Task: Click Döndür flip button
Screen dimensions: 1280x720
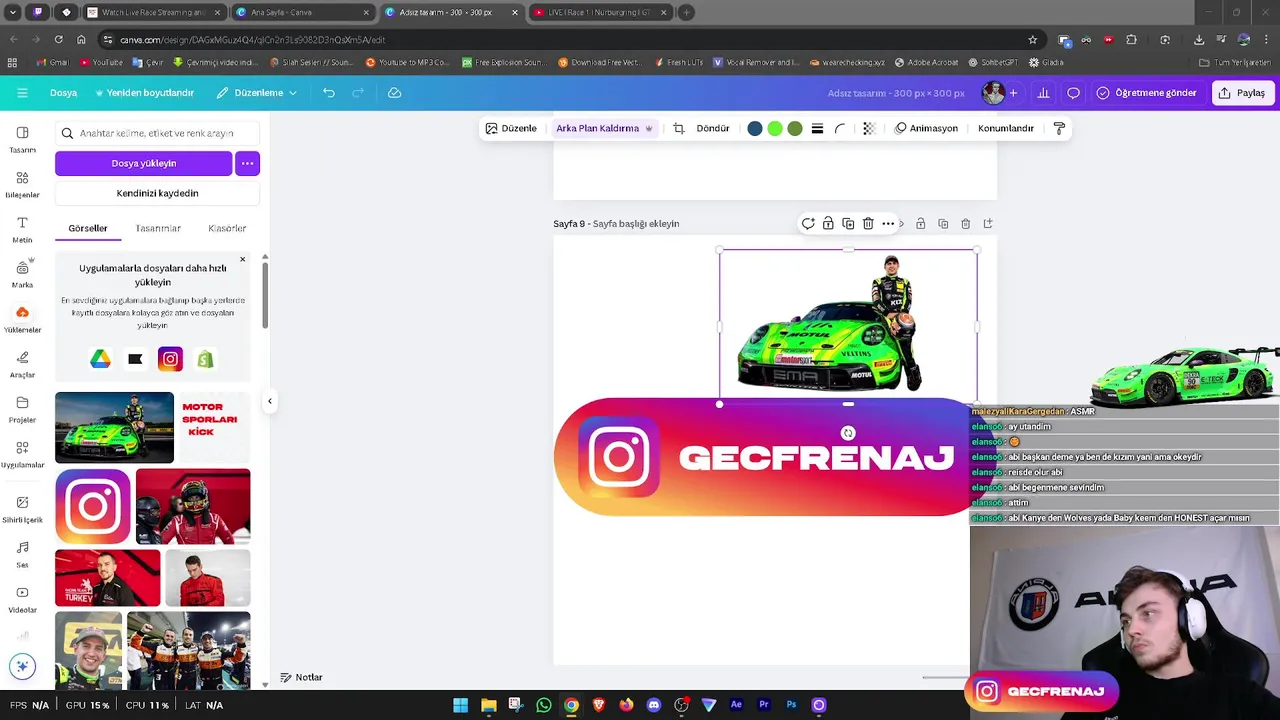Action: [x=713, y=128]
